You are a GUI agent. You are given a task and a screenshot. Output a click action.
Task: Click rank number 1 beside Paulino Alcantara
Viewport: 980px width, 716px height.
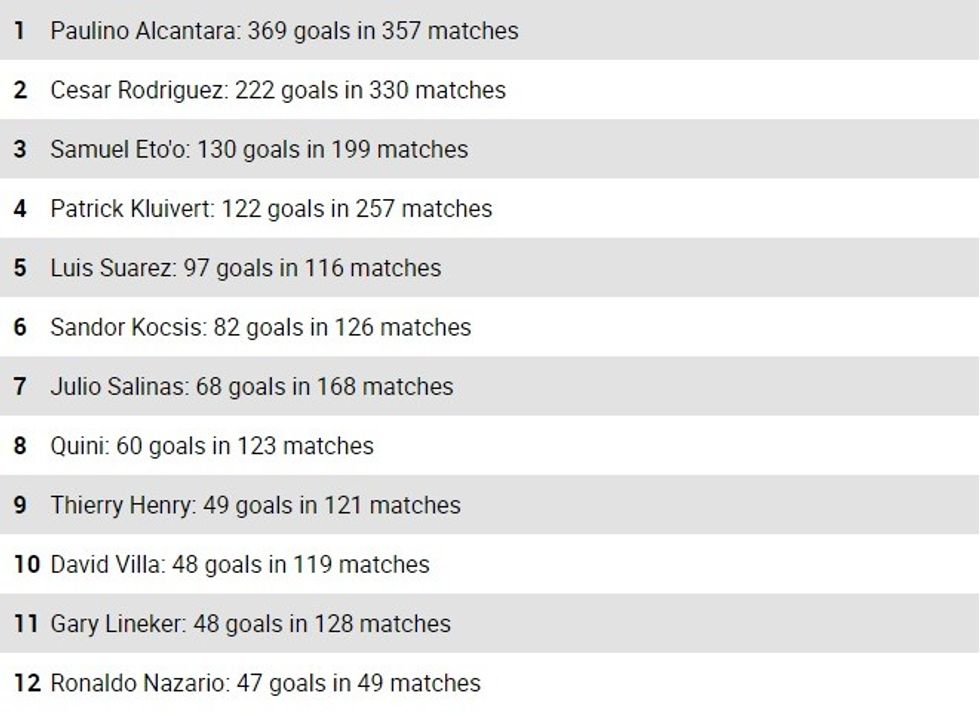pyautogui.click(x=20, y=31)
